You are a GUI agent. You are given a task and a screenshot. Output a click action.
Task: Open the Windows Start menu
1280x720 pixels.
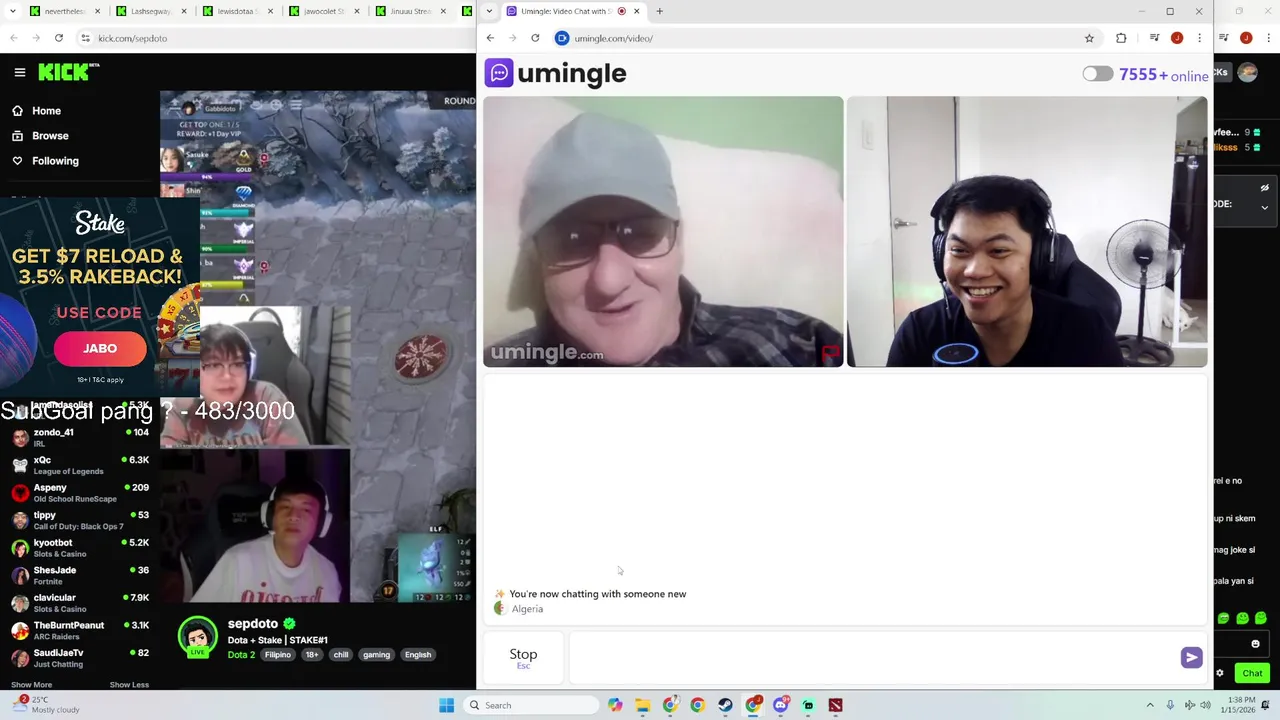[447, 705]
